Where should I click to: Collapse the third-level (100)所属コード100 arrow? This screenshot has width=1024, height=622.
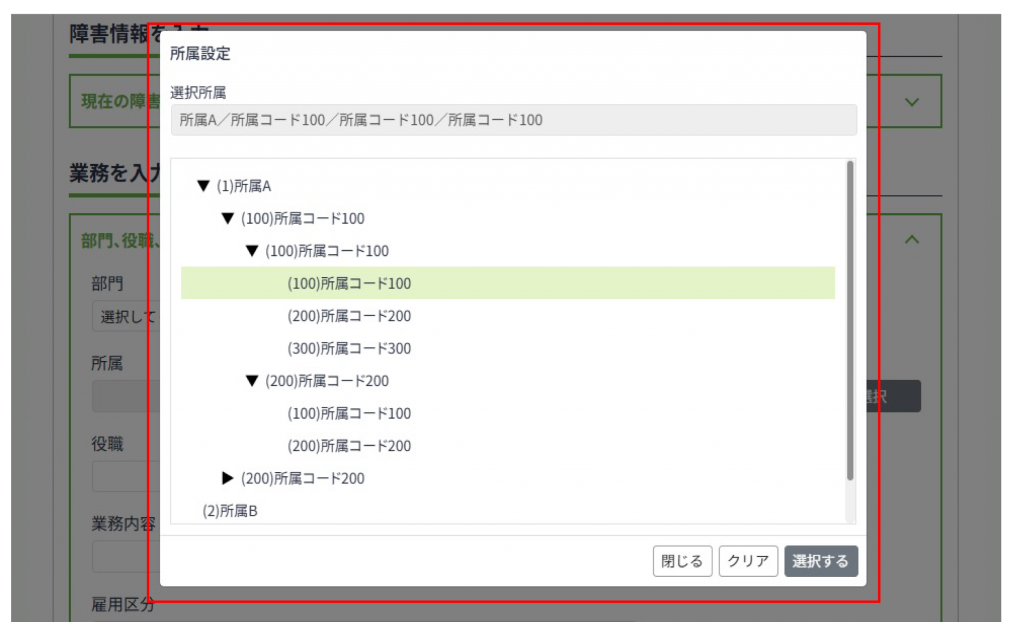point(252,251)
